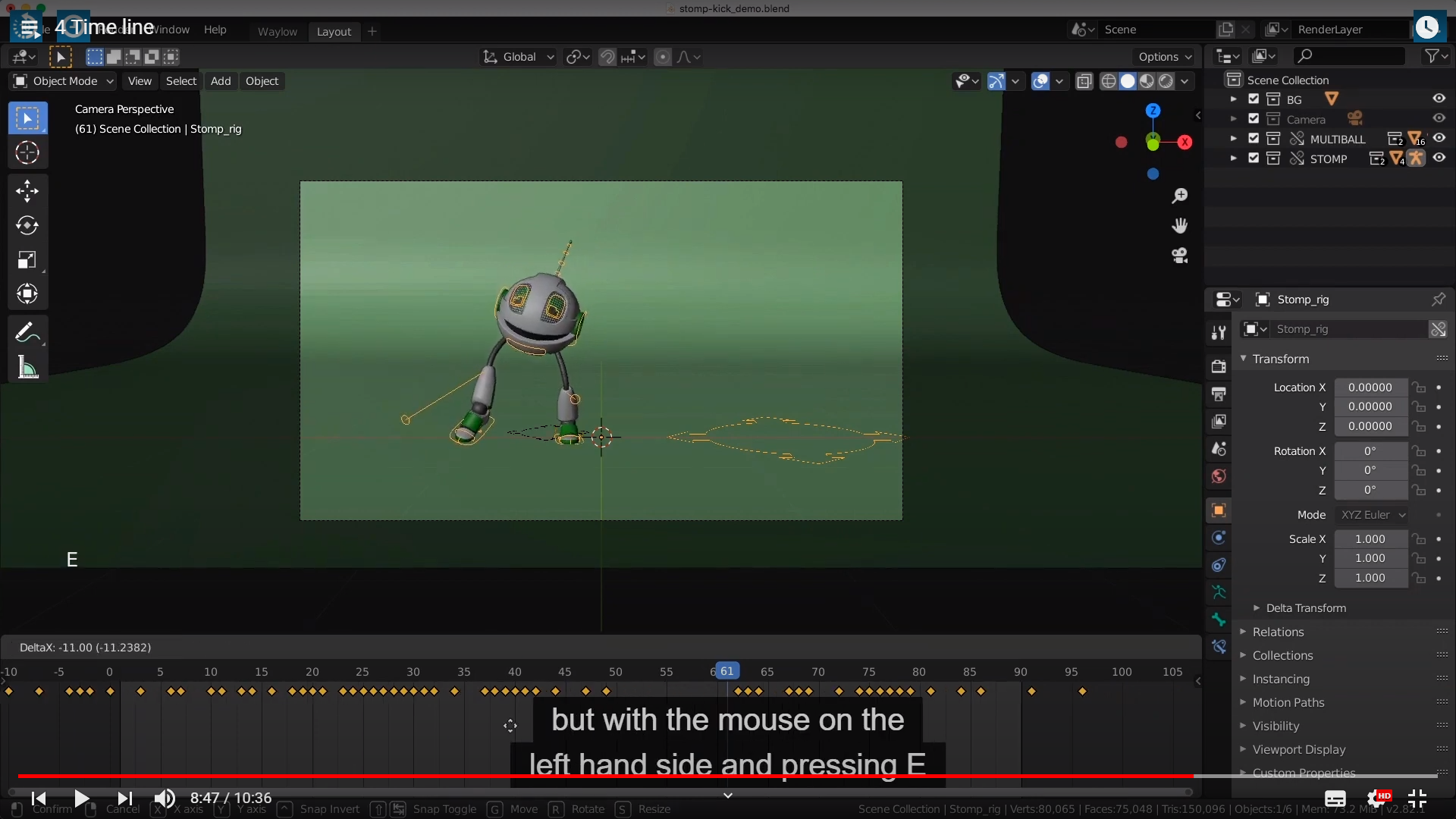Expand the Relations panel
The height and width of the screenshot is (819, 1456).
pos(1278,632)
